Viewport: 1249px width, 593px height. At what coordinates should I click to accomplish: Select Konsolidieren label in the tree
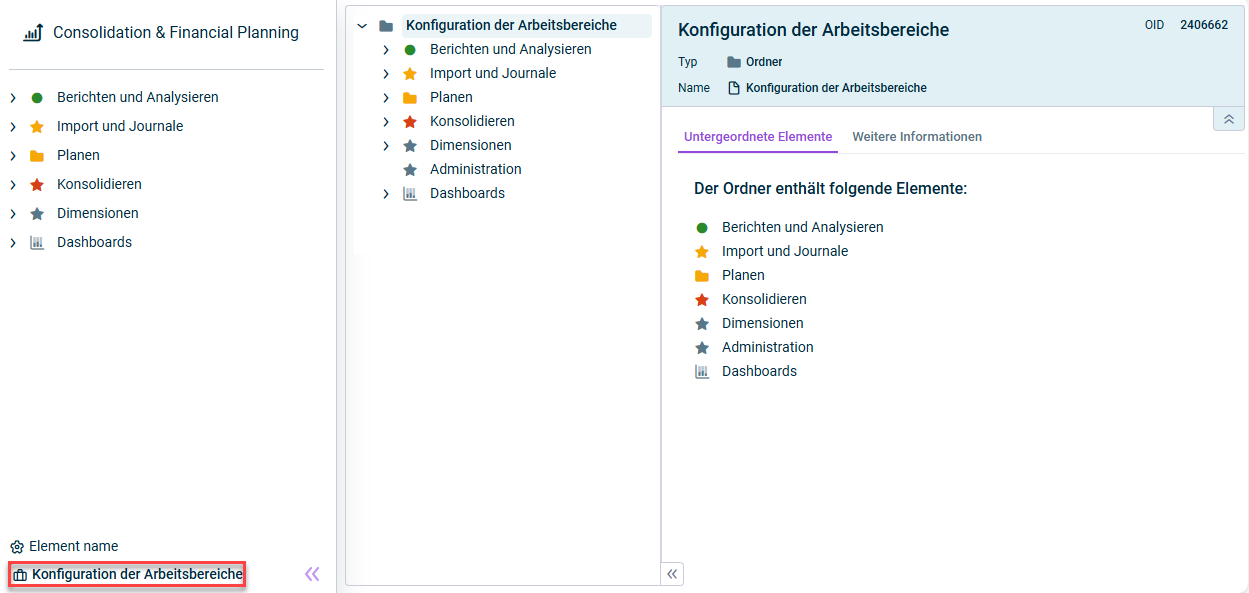click(472, 122)
